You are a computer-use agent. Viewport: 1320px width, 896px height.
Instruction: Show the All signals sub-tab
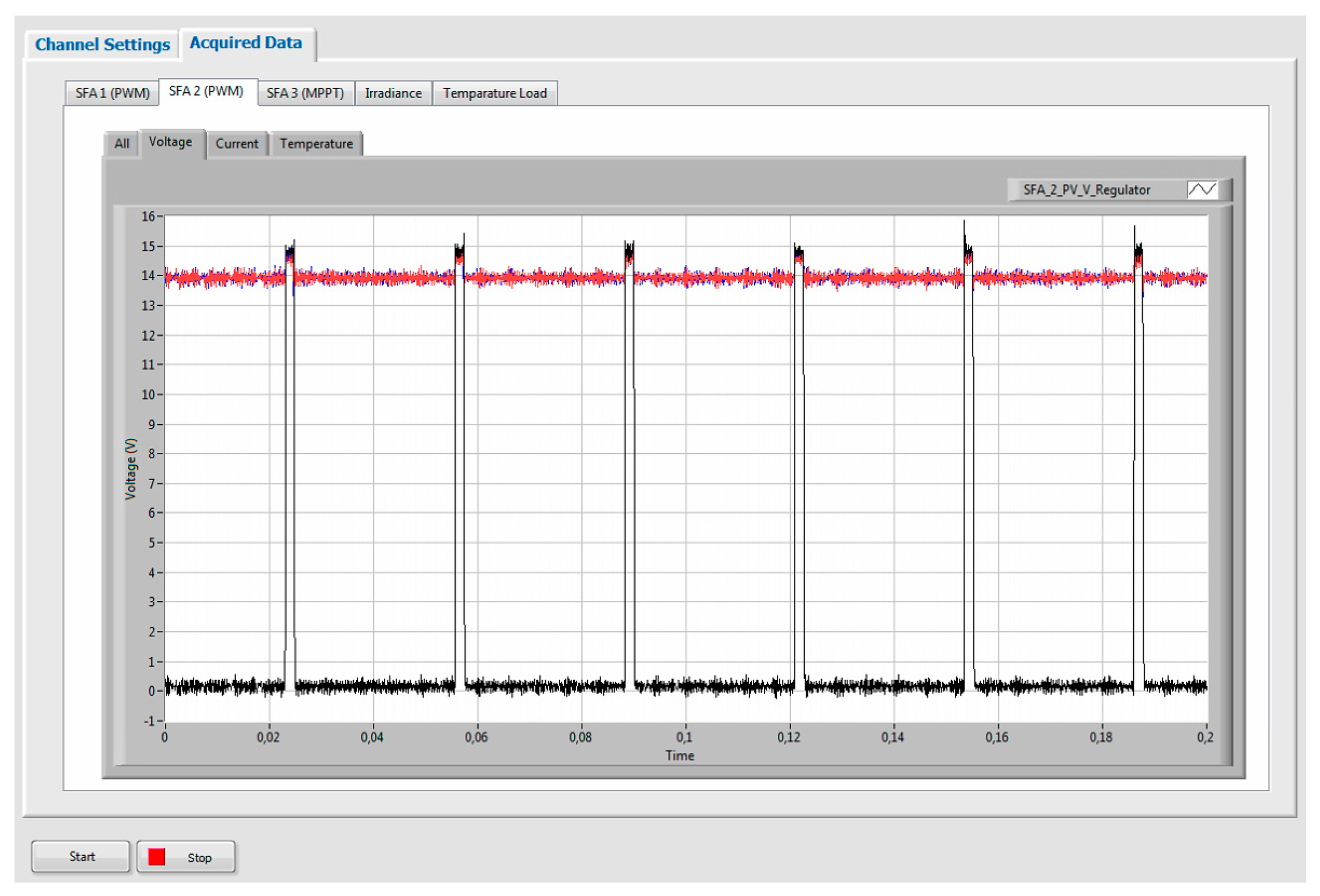121,144
